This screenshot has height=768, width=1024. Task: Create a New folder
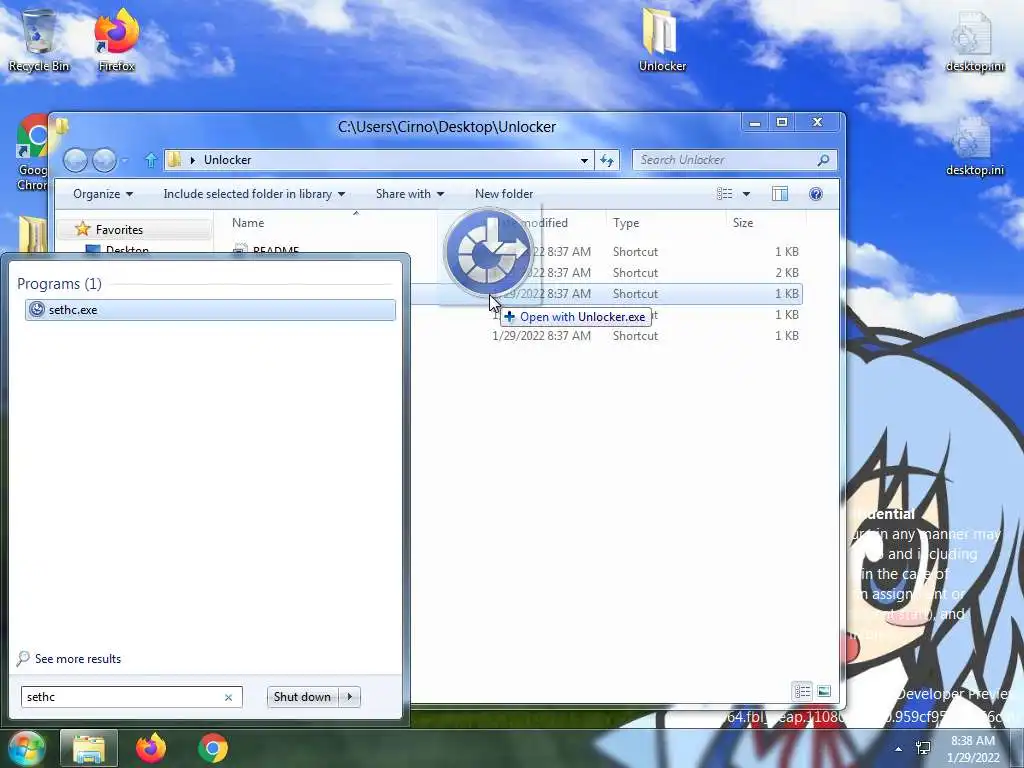pyautogui.click(x=504, y=194)
